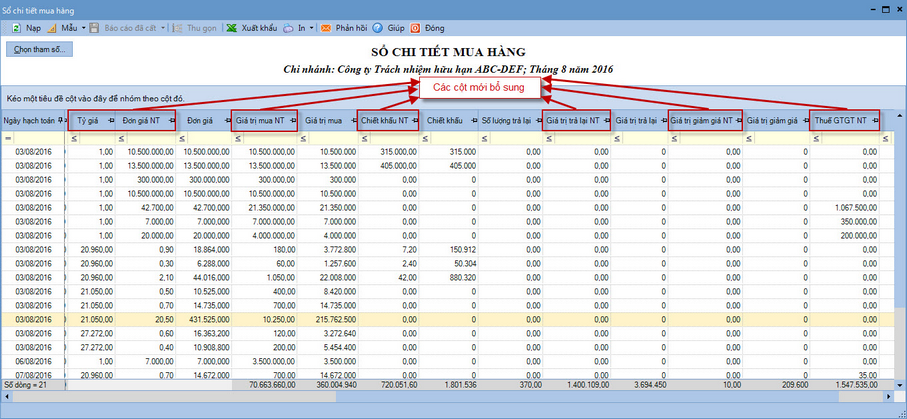The height and width of the screenshot is (419, 907).
Task: Export to Excel with Xuất khẩu
Action: coord(252,28)
